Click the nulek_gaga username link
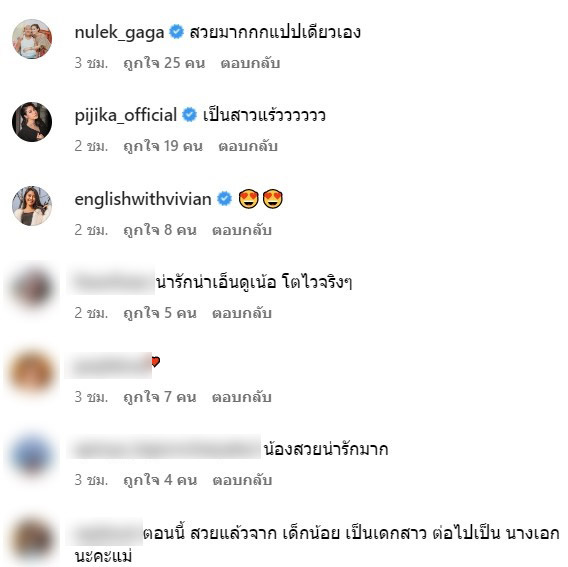The height and width of the screenshot is (567, 568). click(x=119, y=33)
